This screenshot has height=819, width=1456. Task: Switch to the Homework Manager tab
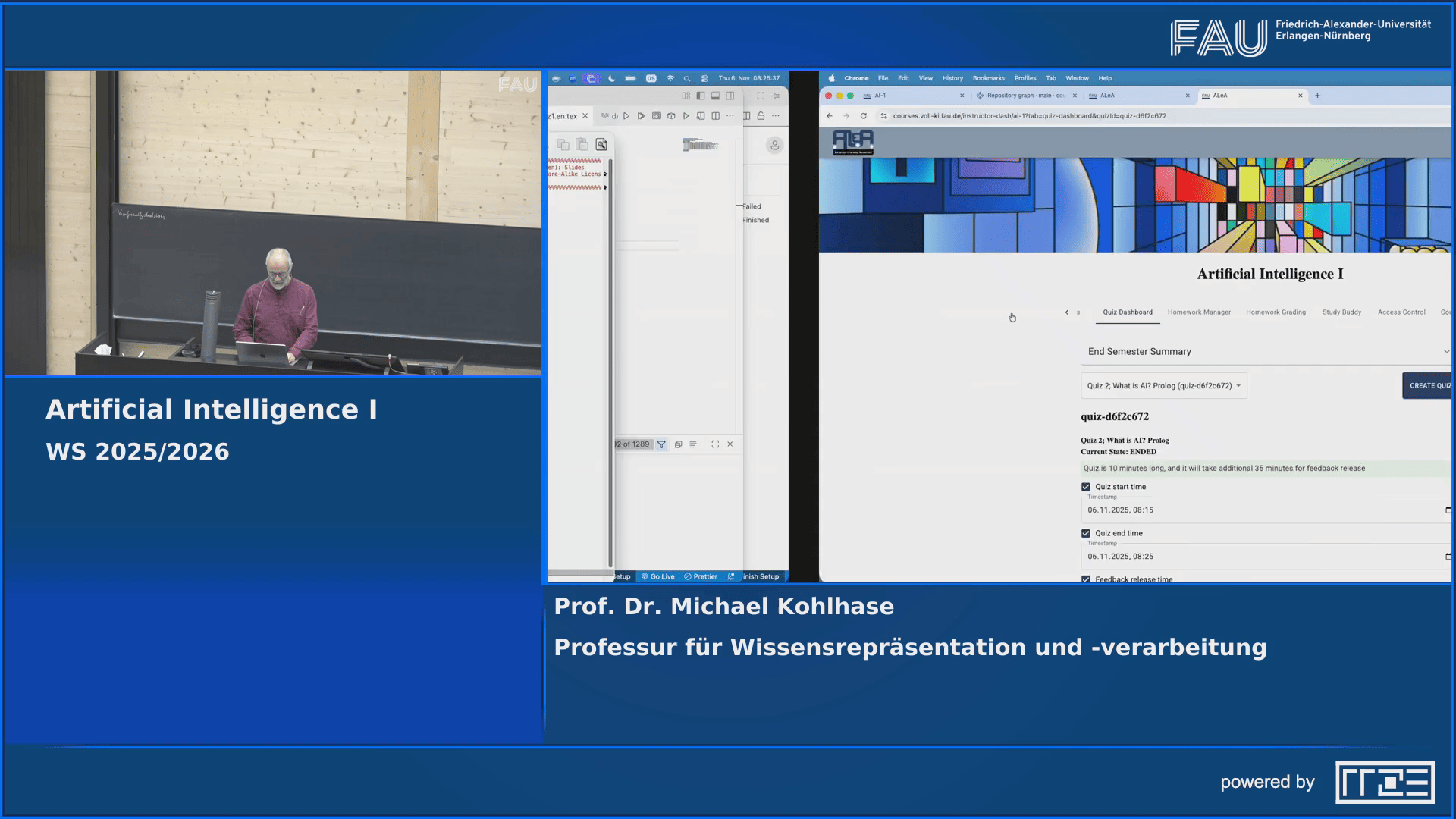point(1199,312)
